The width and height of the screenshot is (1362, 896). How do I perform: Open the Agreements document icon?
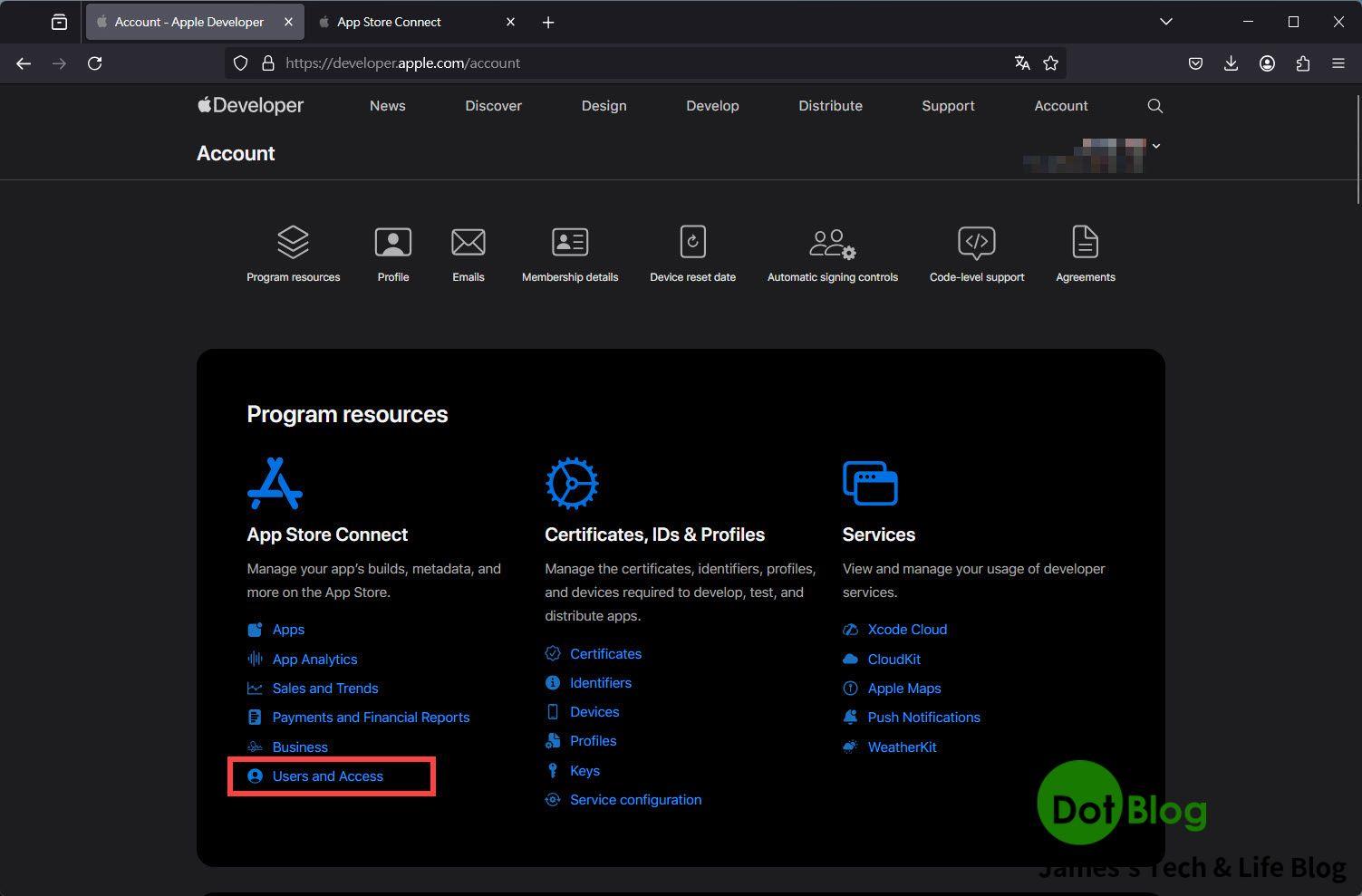1085,243
